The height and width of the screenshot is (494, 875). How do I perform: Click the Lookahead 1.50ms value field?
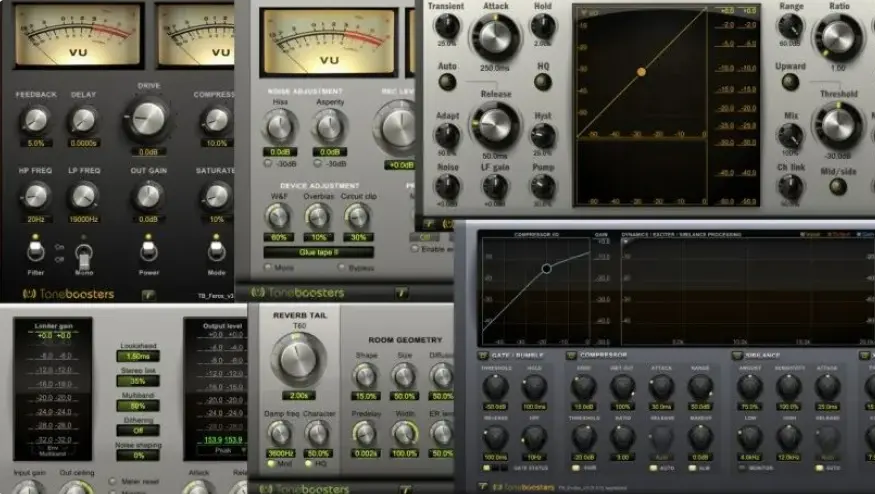coord(138,357)
